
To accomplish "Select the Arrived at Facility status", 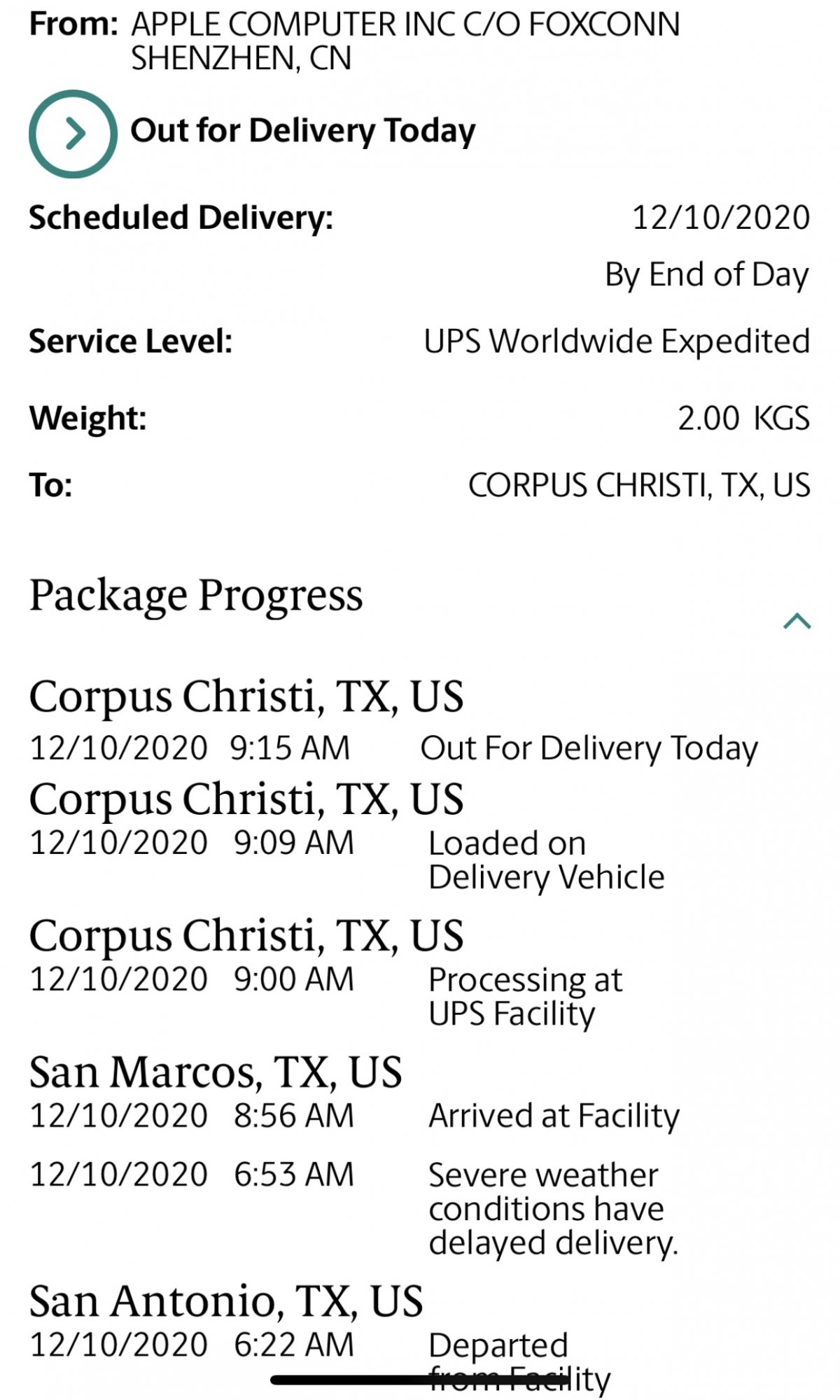I will click(x=553, y=1116).
